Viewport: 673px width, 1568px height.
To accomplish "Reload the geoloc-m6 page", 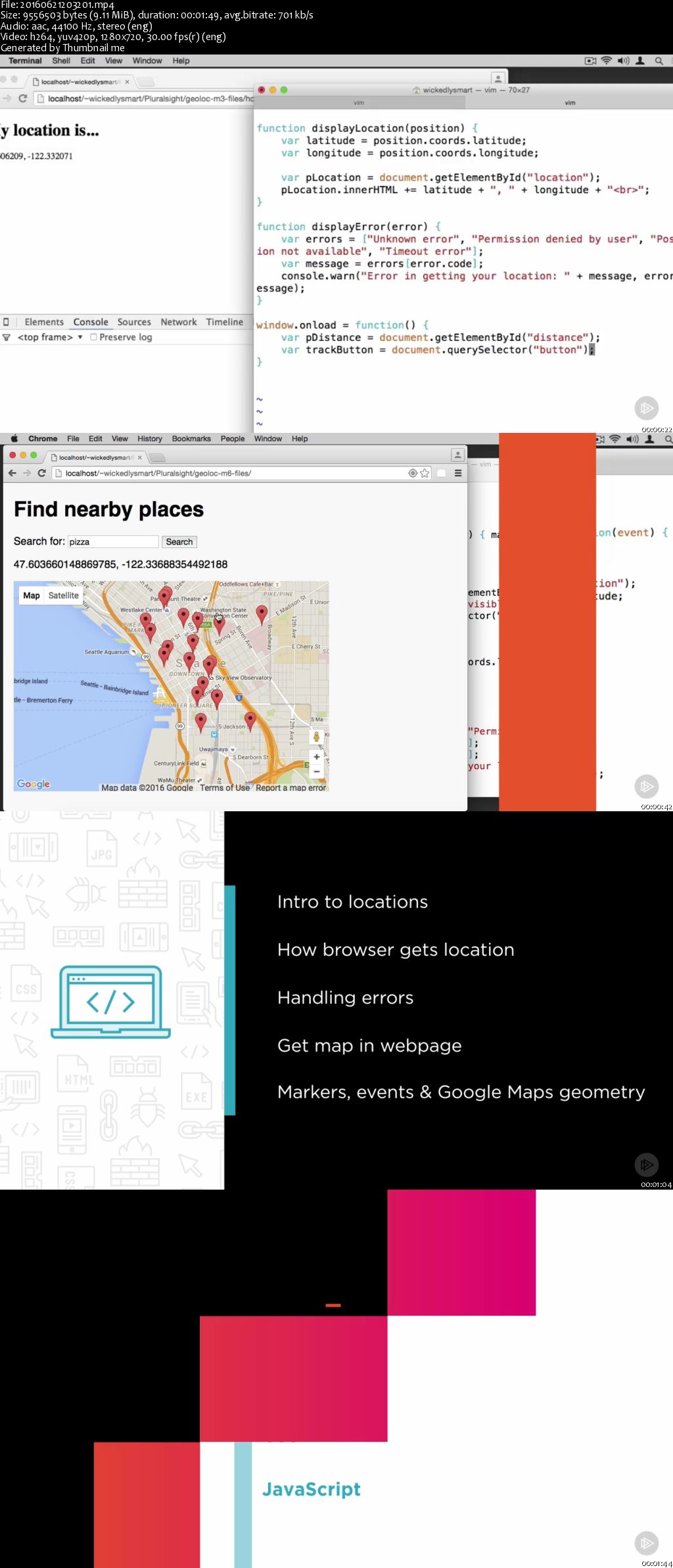I will tap(41, 473).
